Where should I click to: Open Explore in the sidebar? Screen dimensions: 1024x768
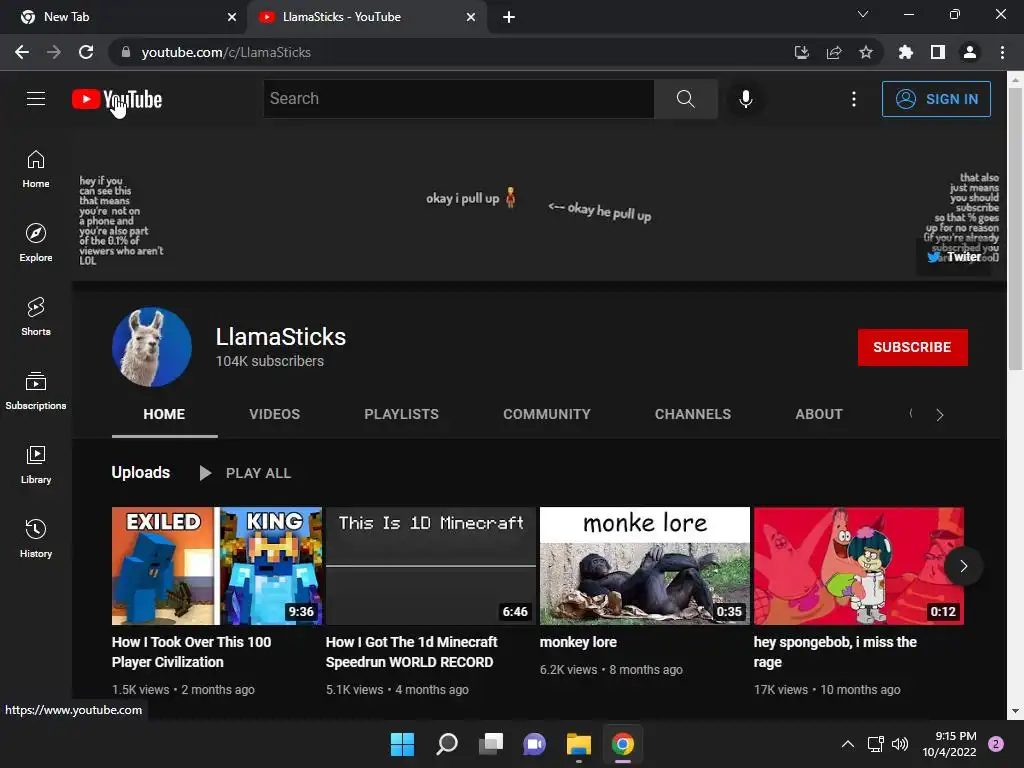[x=36, y=242]
